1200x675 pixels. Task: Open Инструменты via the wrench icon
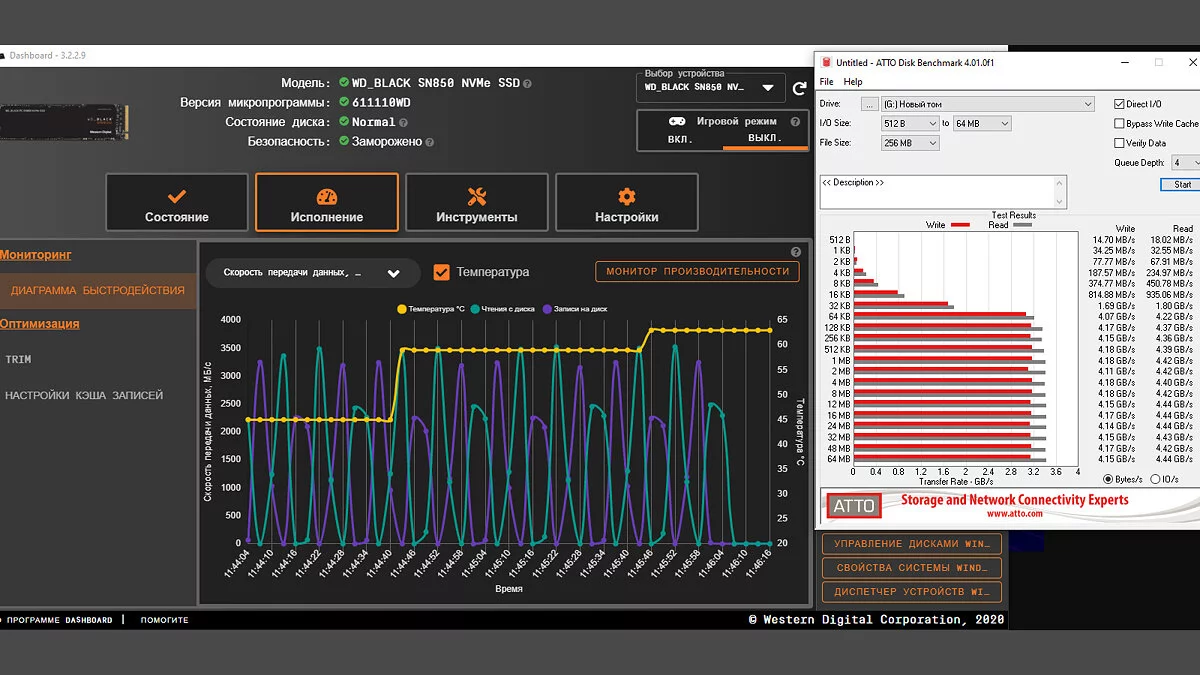tap(477, 197)
